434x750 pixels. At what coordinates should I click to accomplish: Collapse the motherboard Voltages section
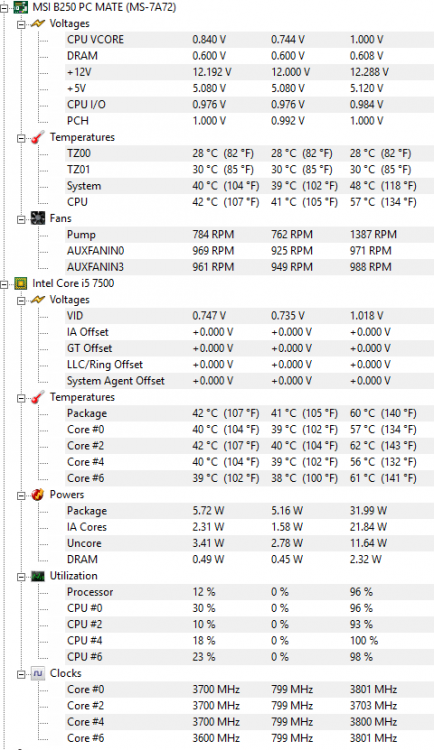21,25
